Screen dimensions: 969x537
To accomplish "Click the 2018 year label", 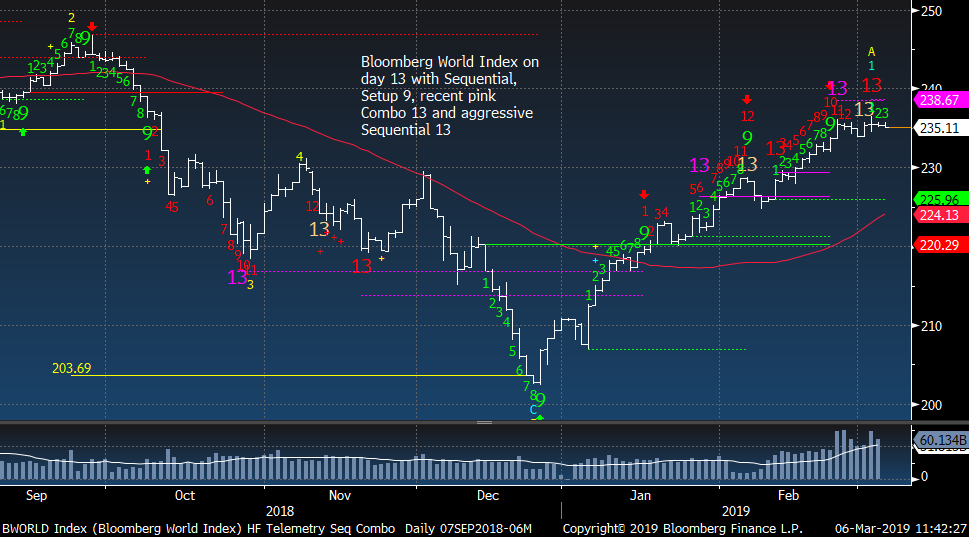I will click(280, 511).
